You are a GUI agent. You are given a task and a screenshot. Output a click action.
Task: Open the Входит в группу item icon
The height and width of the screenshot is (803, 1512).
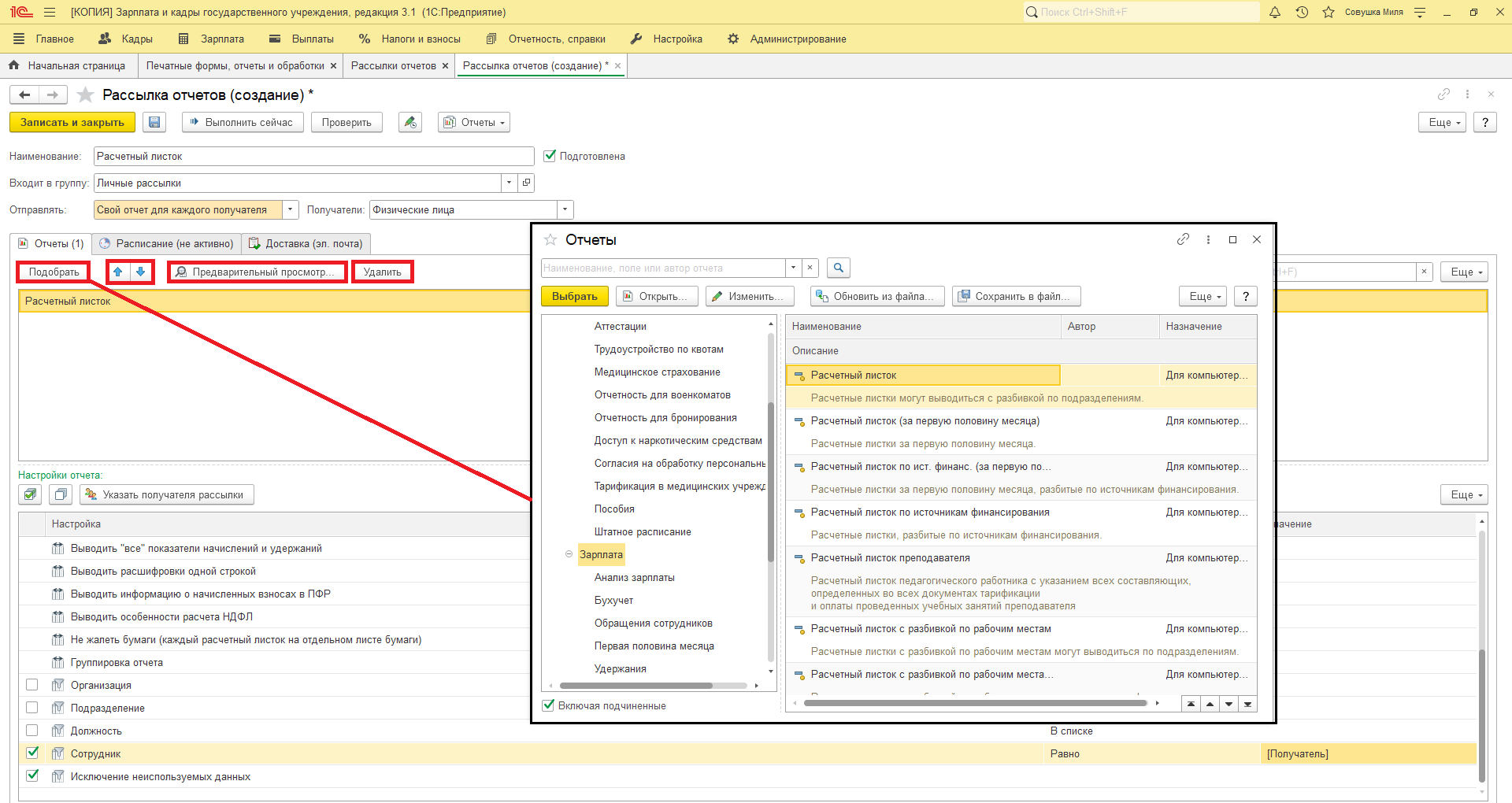click(527, 183)
